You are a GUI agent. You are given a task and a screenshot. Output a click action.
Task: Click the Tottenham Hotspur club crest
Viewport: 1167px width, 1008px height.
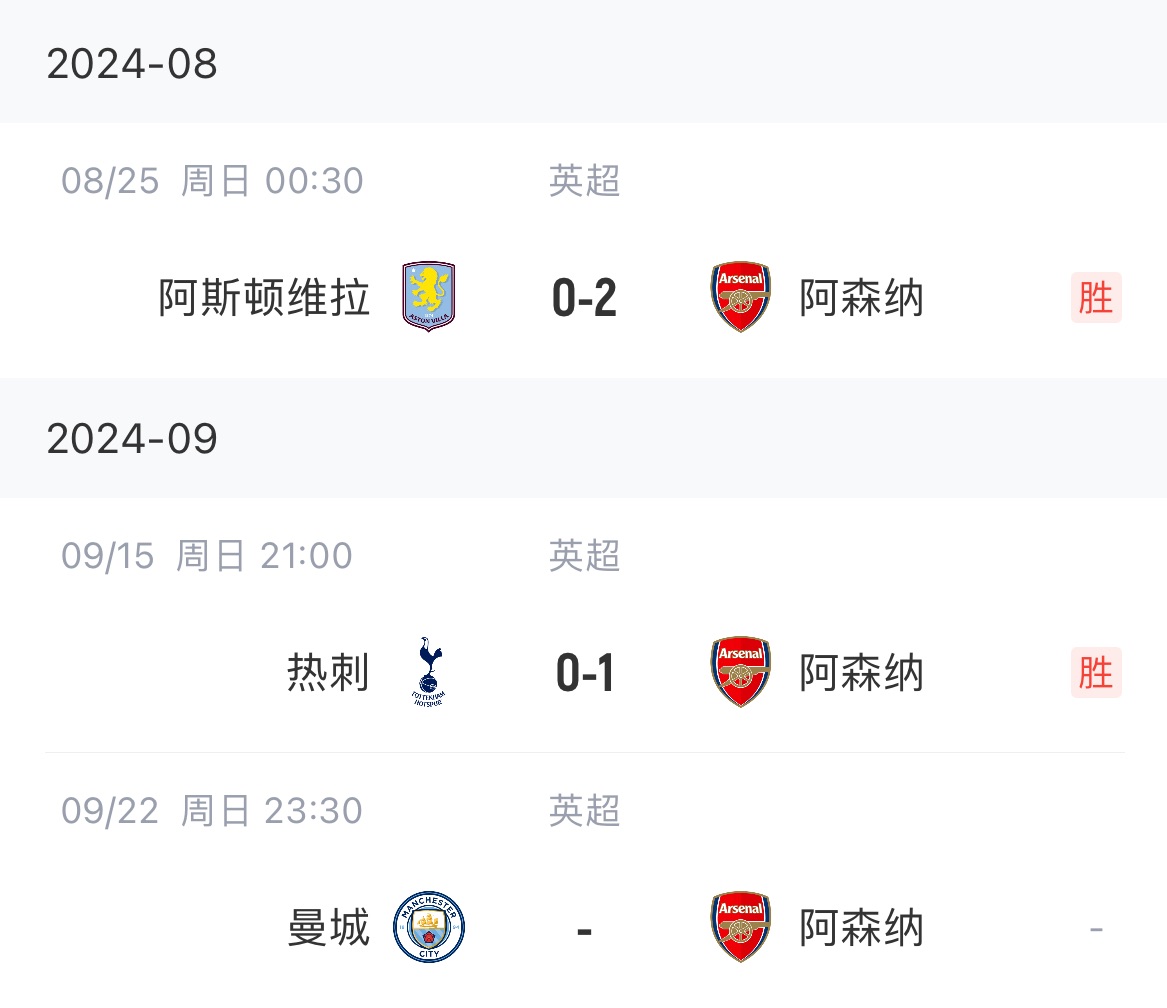point(428,672)
